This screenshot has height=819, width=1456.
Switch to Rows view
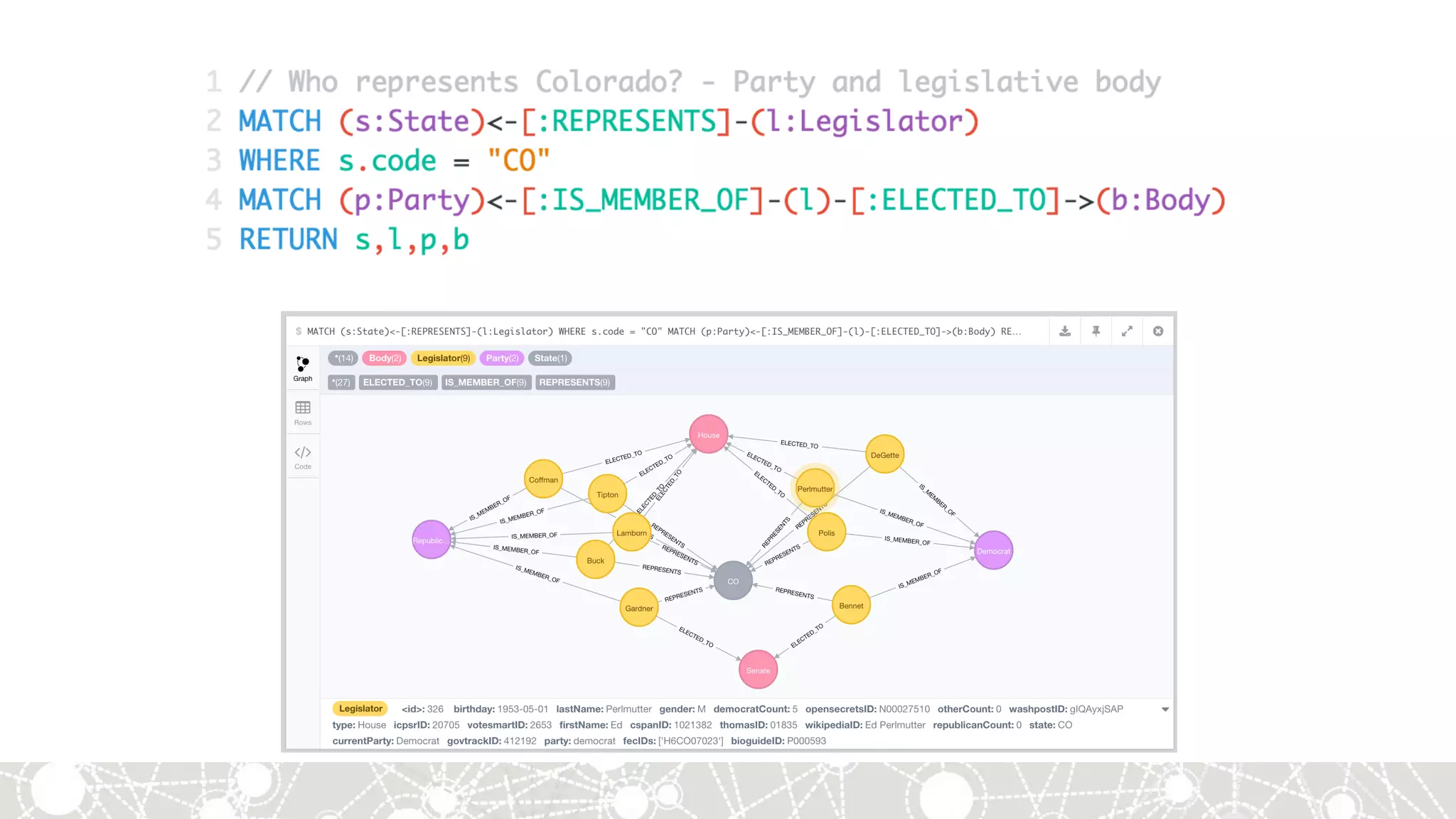pos(303,412)
